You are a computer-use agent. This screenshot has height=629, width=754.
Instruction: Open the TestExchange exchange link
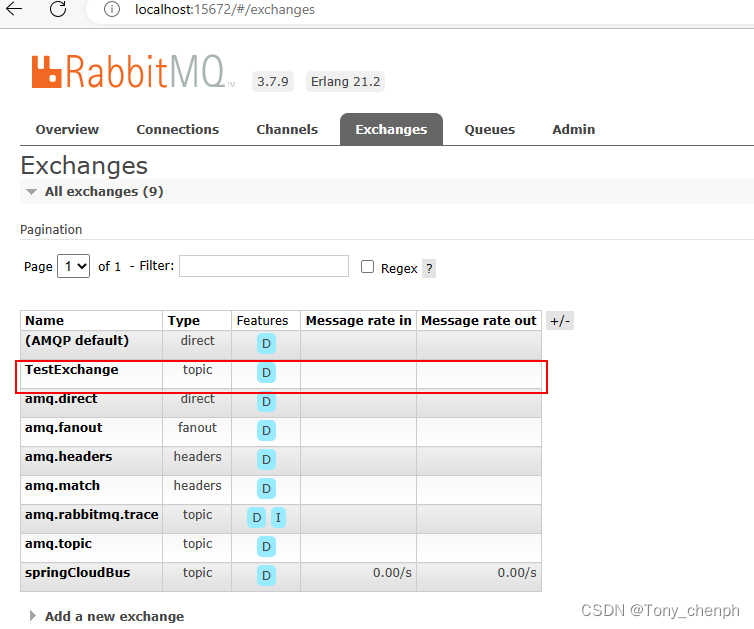tap(72, 369)
